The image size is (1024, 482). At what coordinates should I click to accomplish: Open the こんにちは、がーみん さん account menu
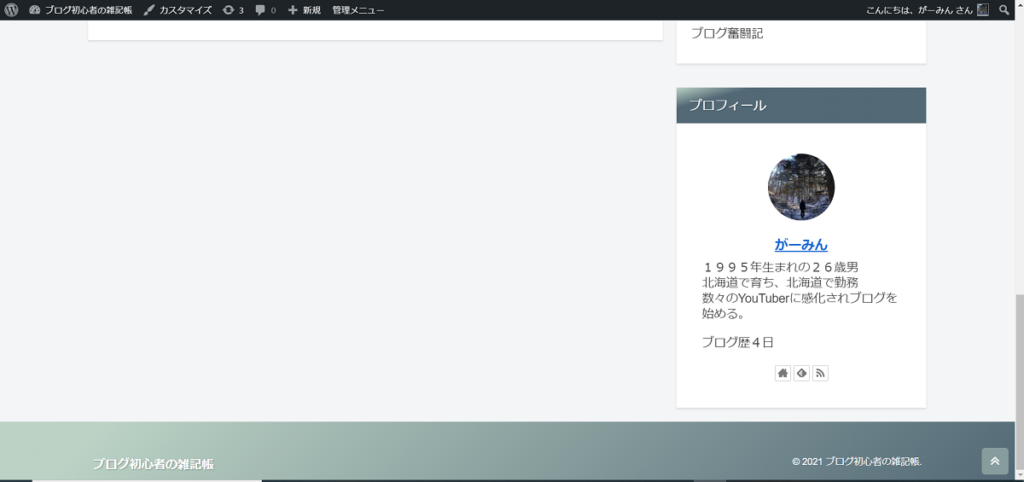(927, 10)
